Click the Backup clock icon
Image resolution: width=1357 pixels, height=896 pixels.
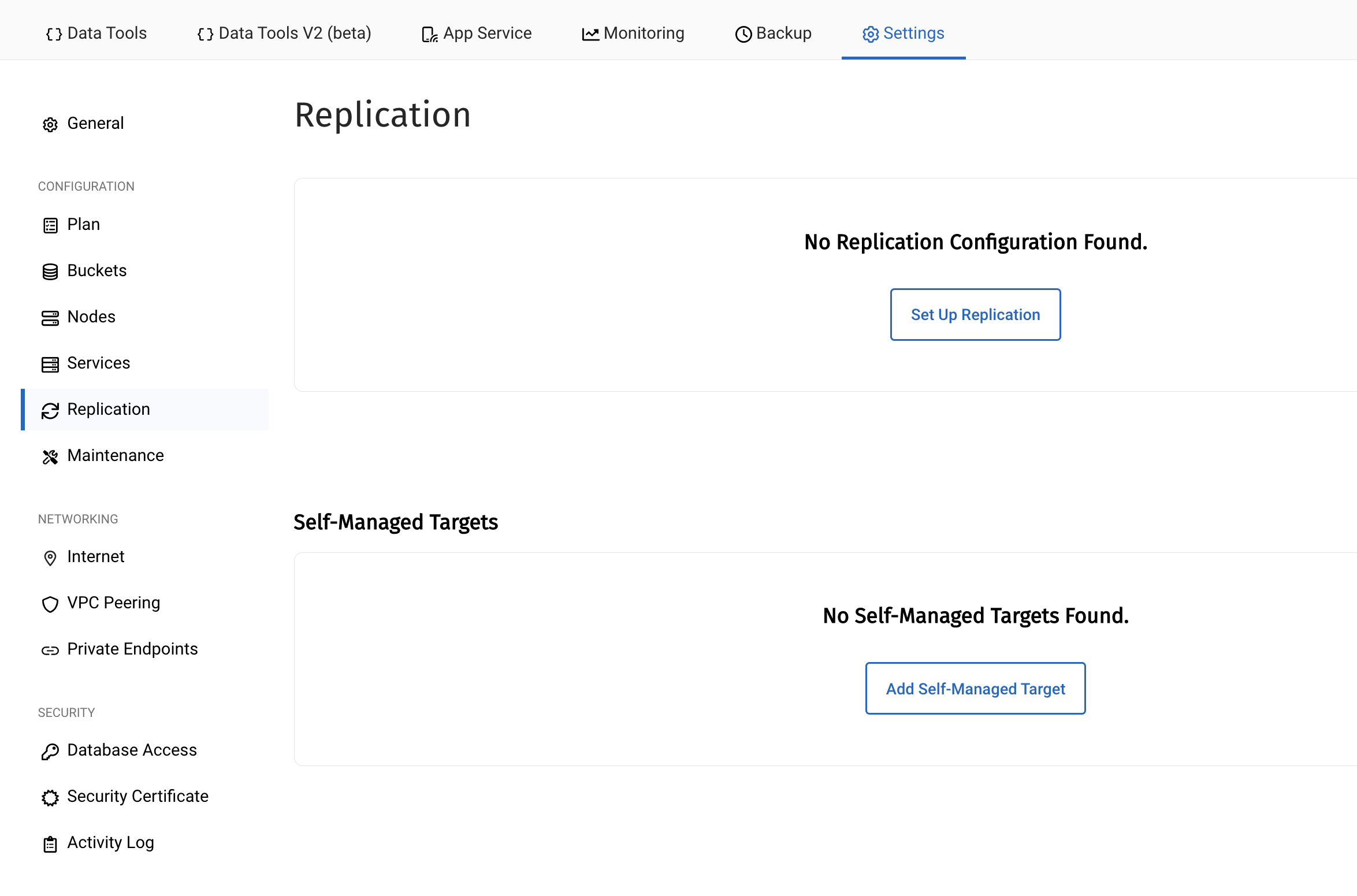[743, 34]
